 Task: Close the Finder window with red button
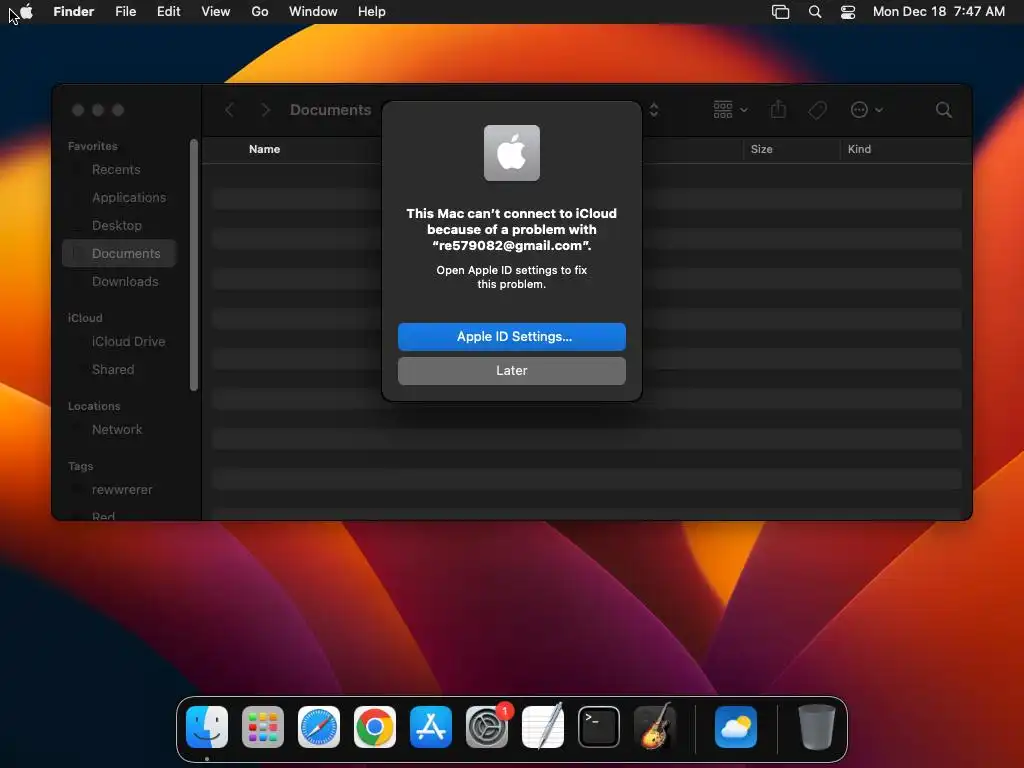[x=78, y=110]
